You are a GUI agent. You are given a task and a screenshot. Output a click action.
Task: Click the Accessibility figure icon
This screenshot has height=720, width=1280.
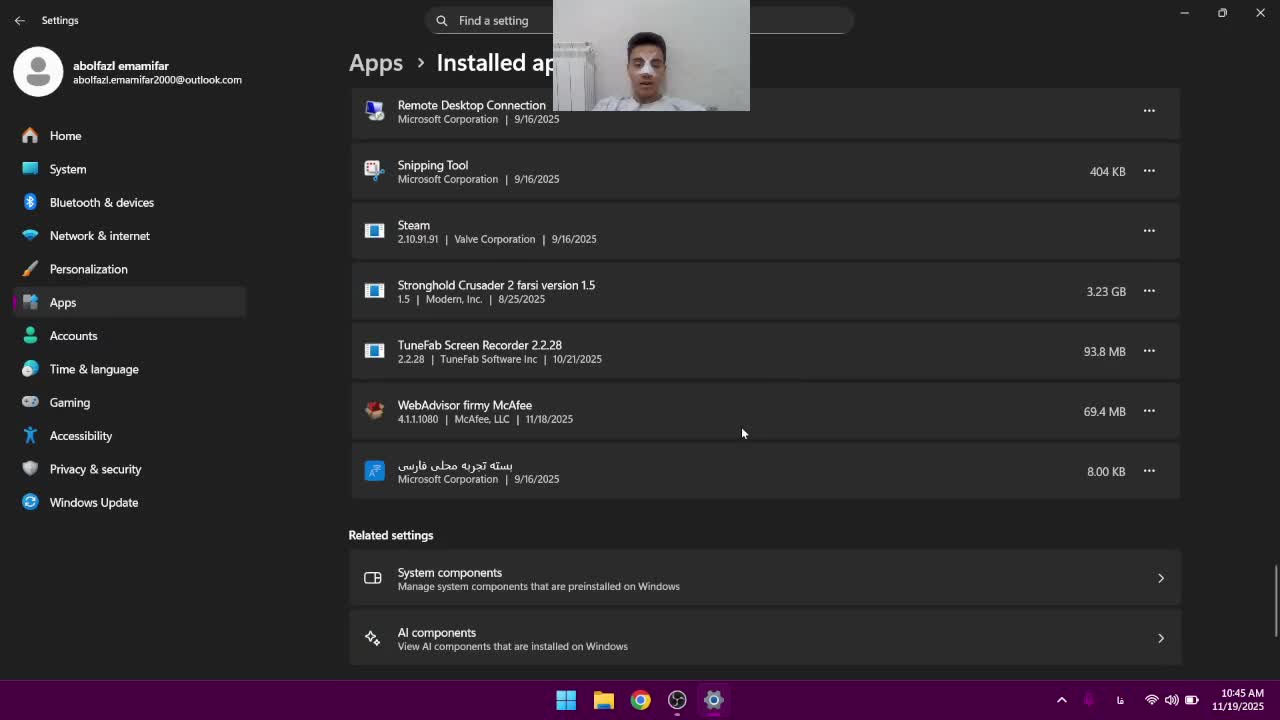pyautogui.click(x=30, y=436)
